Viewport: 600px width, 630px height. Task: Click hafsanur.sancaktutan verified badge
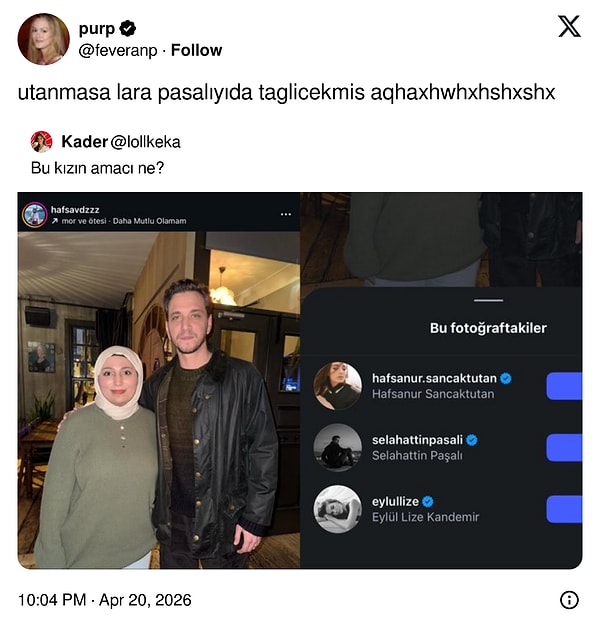tap(506, 378)
